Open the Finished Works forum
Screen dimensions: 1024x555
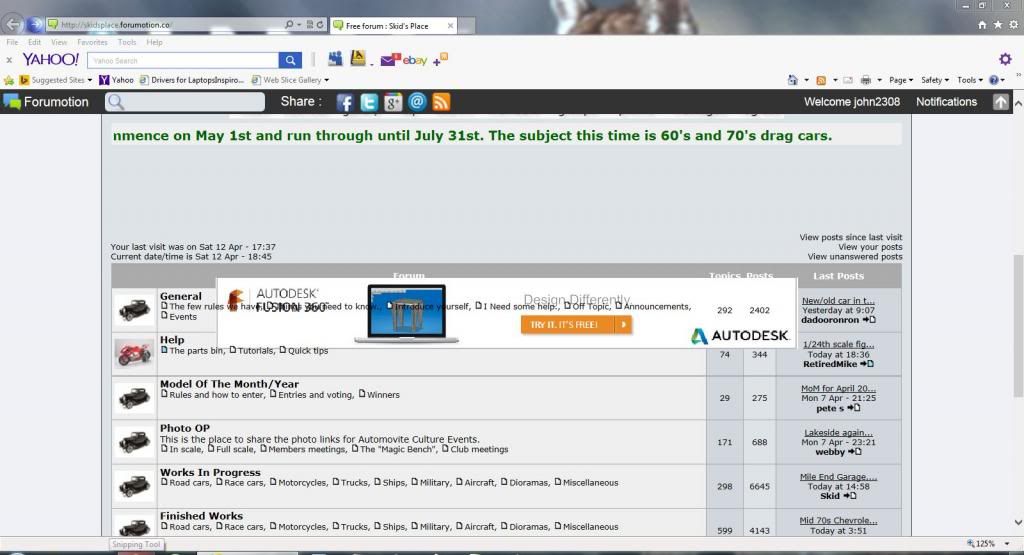point(201,516)
